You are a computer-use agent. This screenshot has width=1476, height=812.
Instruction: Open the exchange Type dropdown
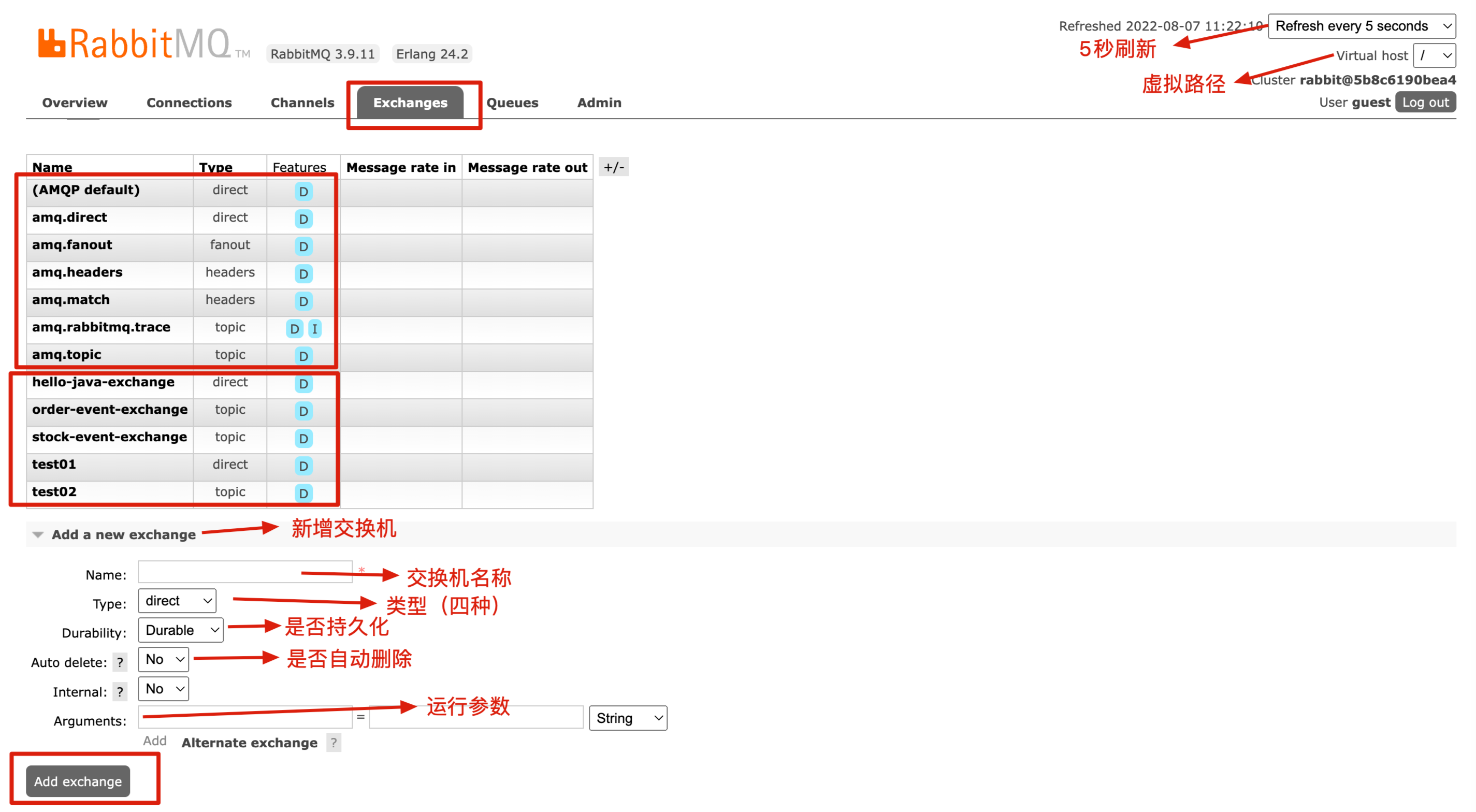tap(177, 601)
